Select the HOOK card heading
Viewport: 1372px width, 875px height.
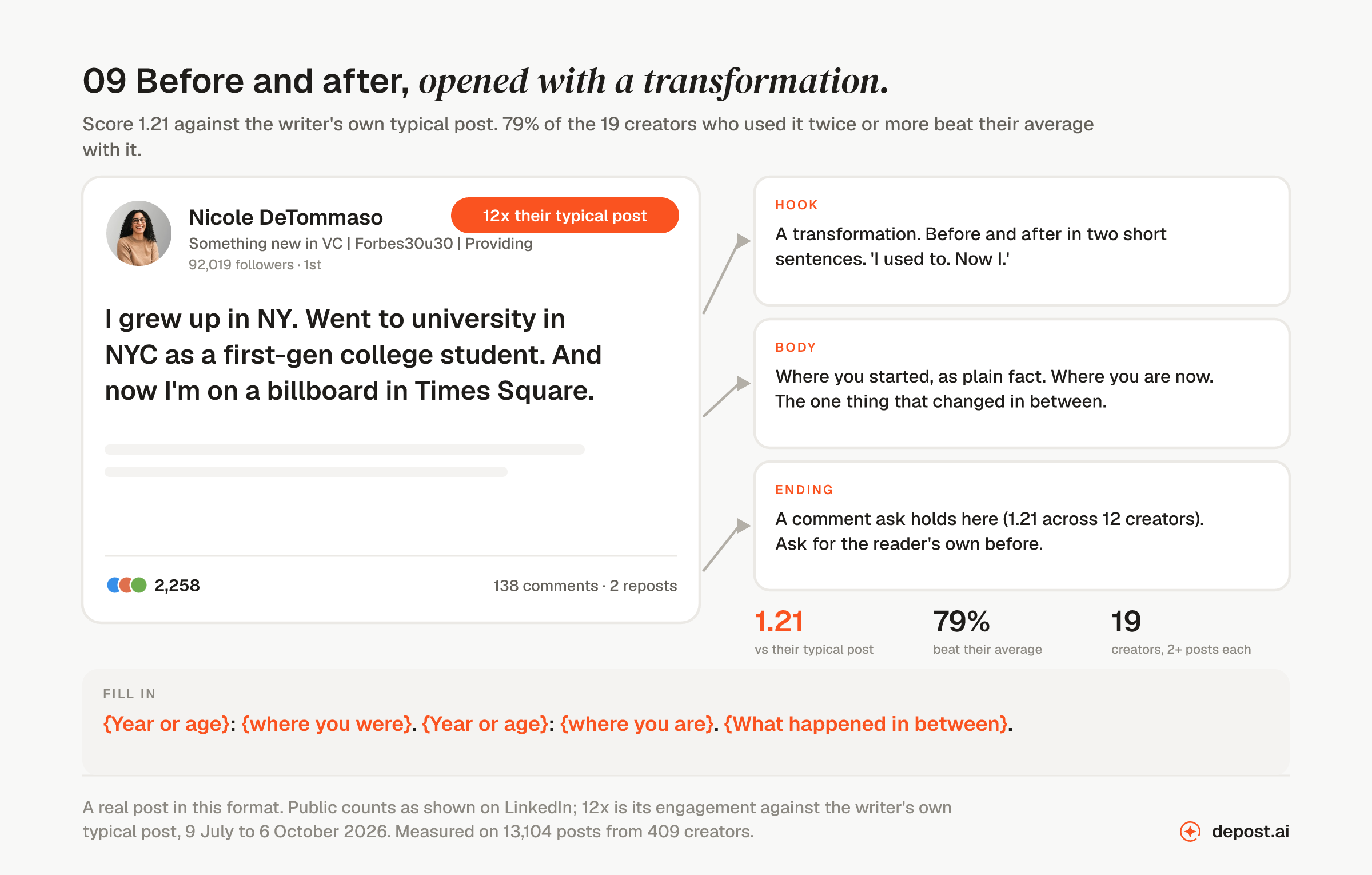(x=796, y=205)
